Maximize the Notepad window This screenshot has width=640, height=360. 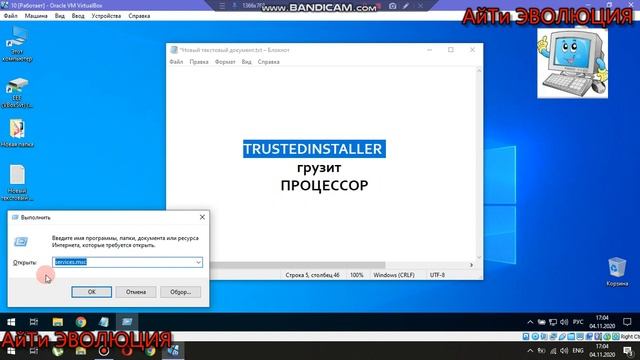451,50
